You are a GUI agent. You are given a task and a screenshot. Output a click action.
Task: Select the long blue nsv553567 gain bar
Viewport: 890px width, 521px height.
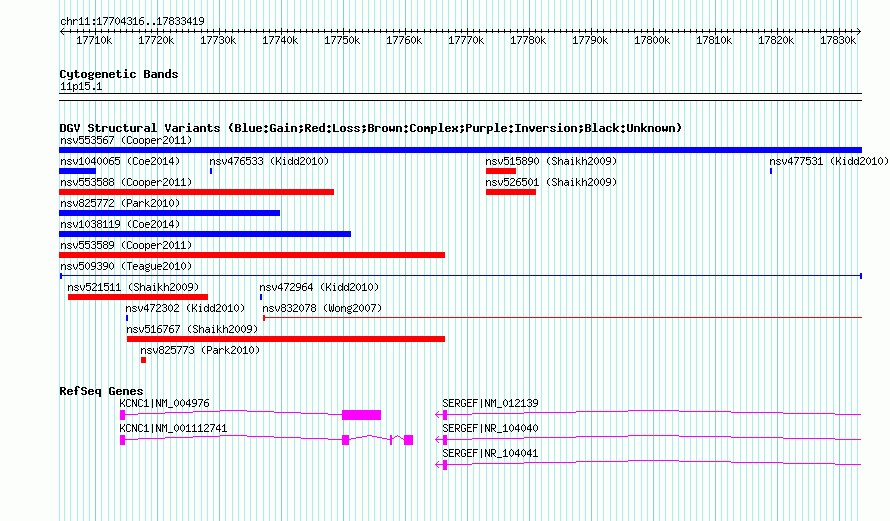(x=460, y=150)
